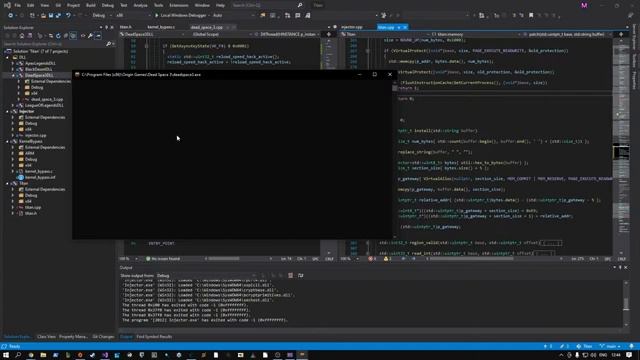
Task: Select dead_space_3.cpp in Solution Explorer
Action: tap(47, 99)
